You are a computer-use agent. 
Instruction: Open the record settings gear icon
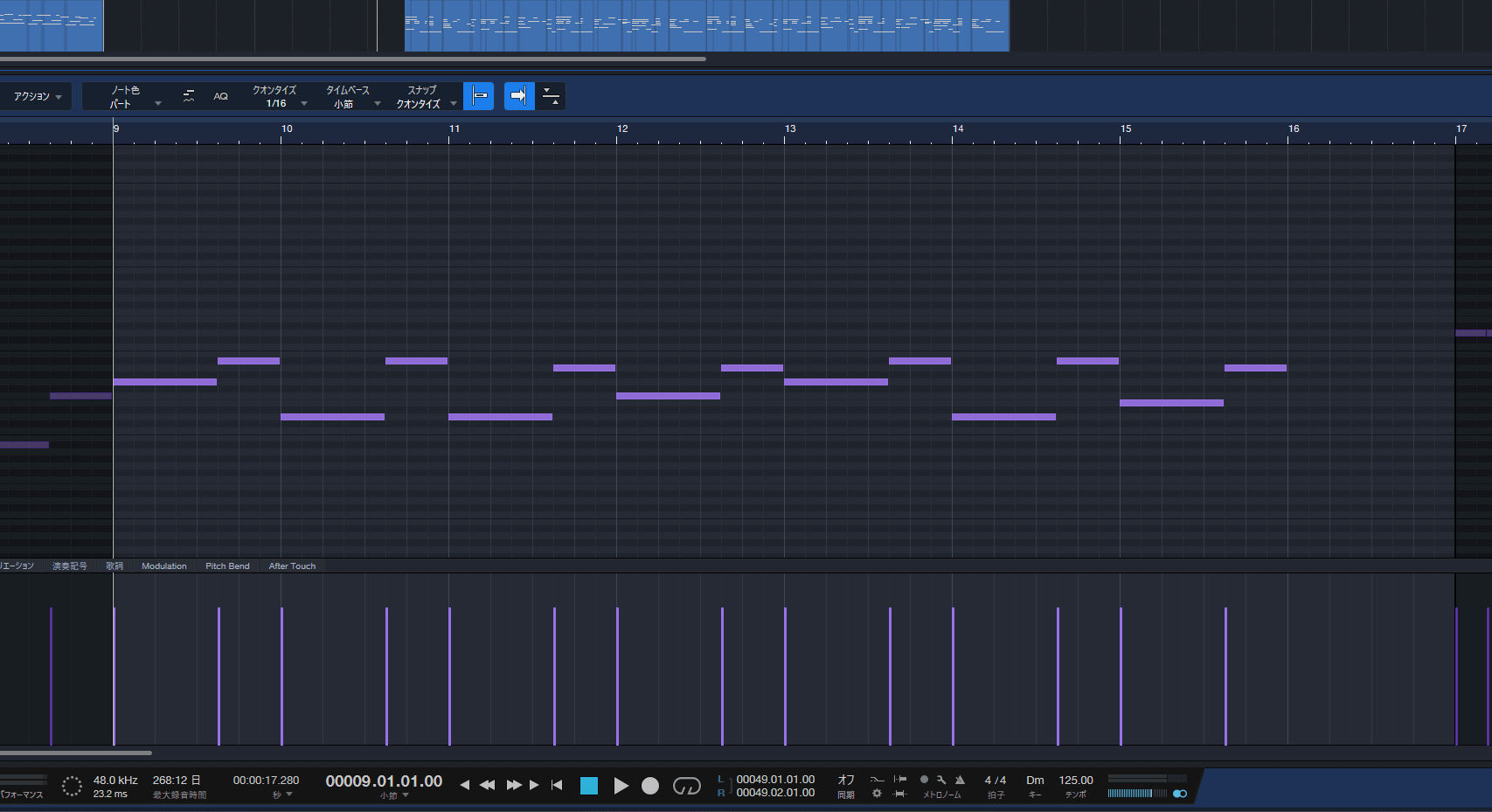coord(877,794)
